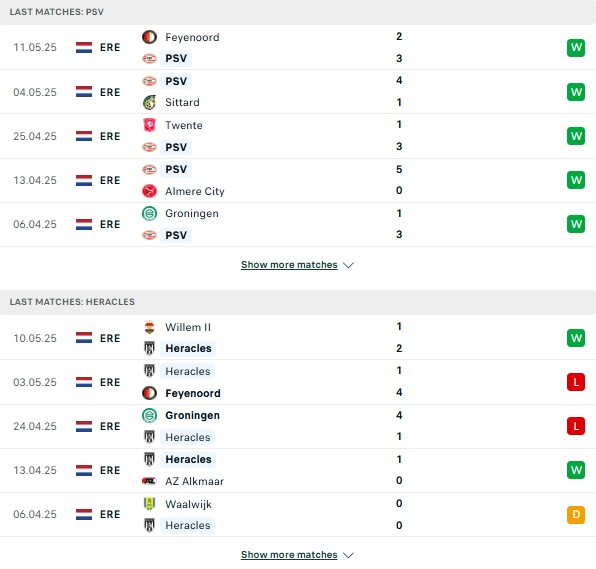Viewport: 596px width, 569px height.
Task: Click the Sittard club logo
Action: click(x=149, y=102)
